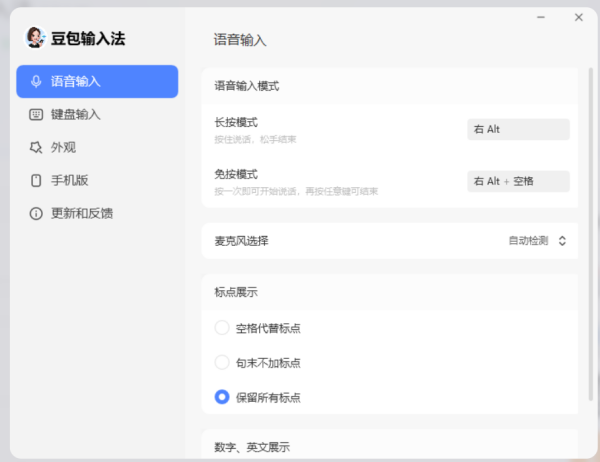Click the Doubao avatar logo icon
The image size is (600, 462).
point(35,38)
